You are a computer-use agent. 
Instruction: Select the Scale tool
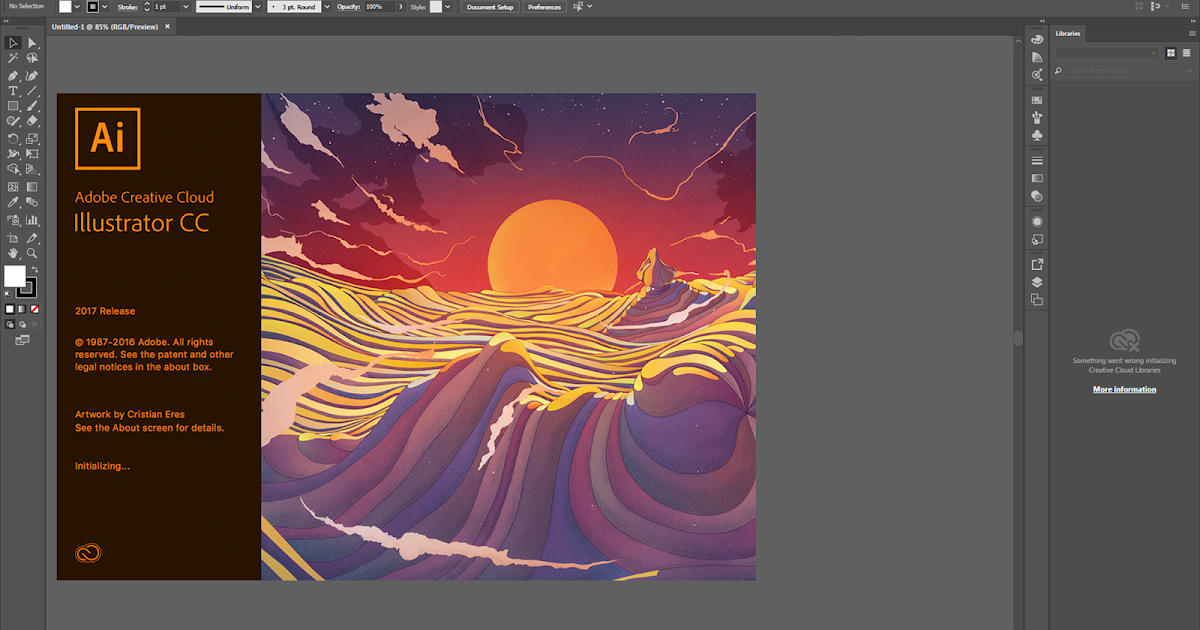(x=32, y=139)
